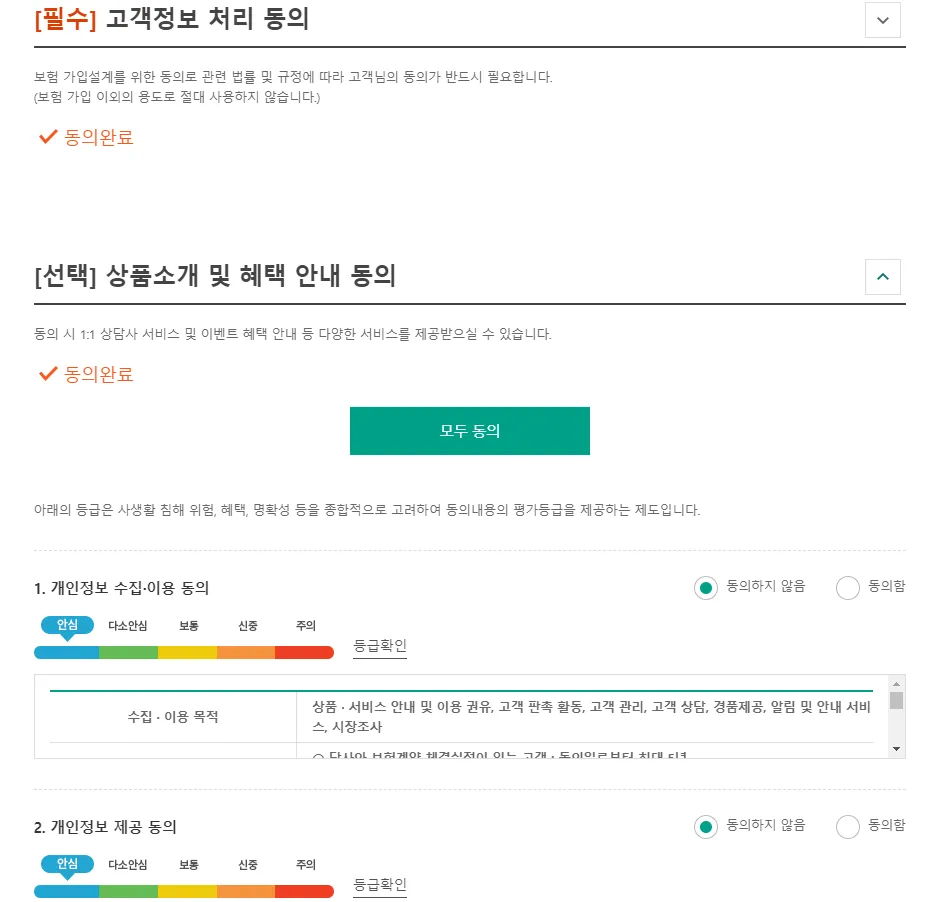Viewport: 935px width, 902px height.
Task: Click 신중 on the first rating indicator
Action: [247, 626]
